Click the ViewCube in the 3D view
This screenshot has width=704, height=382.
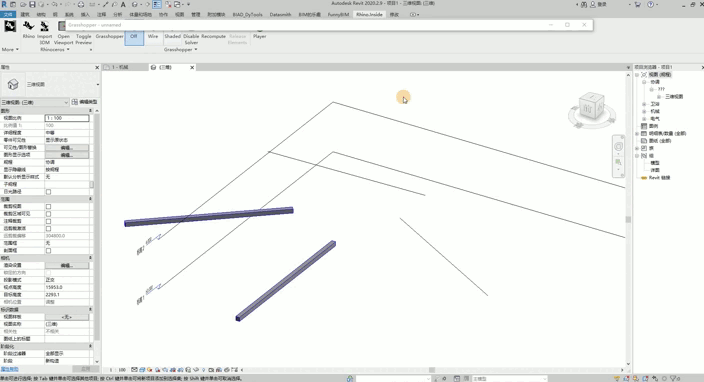click(591, 107)
